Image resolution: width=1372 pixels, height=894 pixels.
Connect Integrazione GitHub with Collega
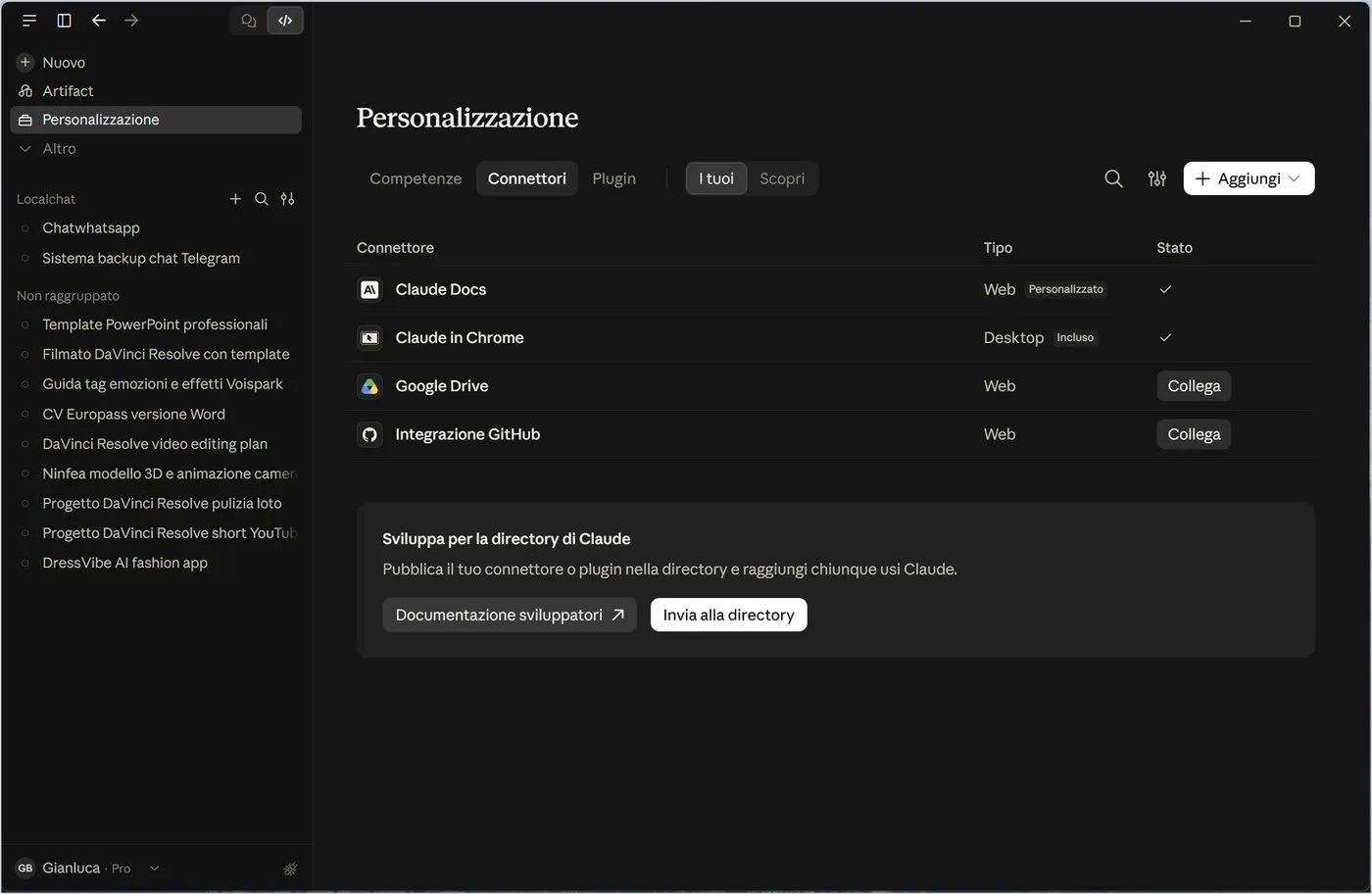coord(1194,434)
